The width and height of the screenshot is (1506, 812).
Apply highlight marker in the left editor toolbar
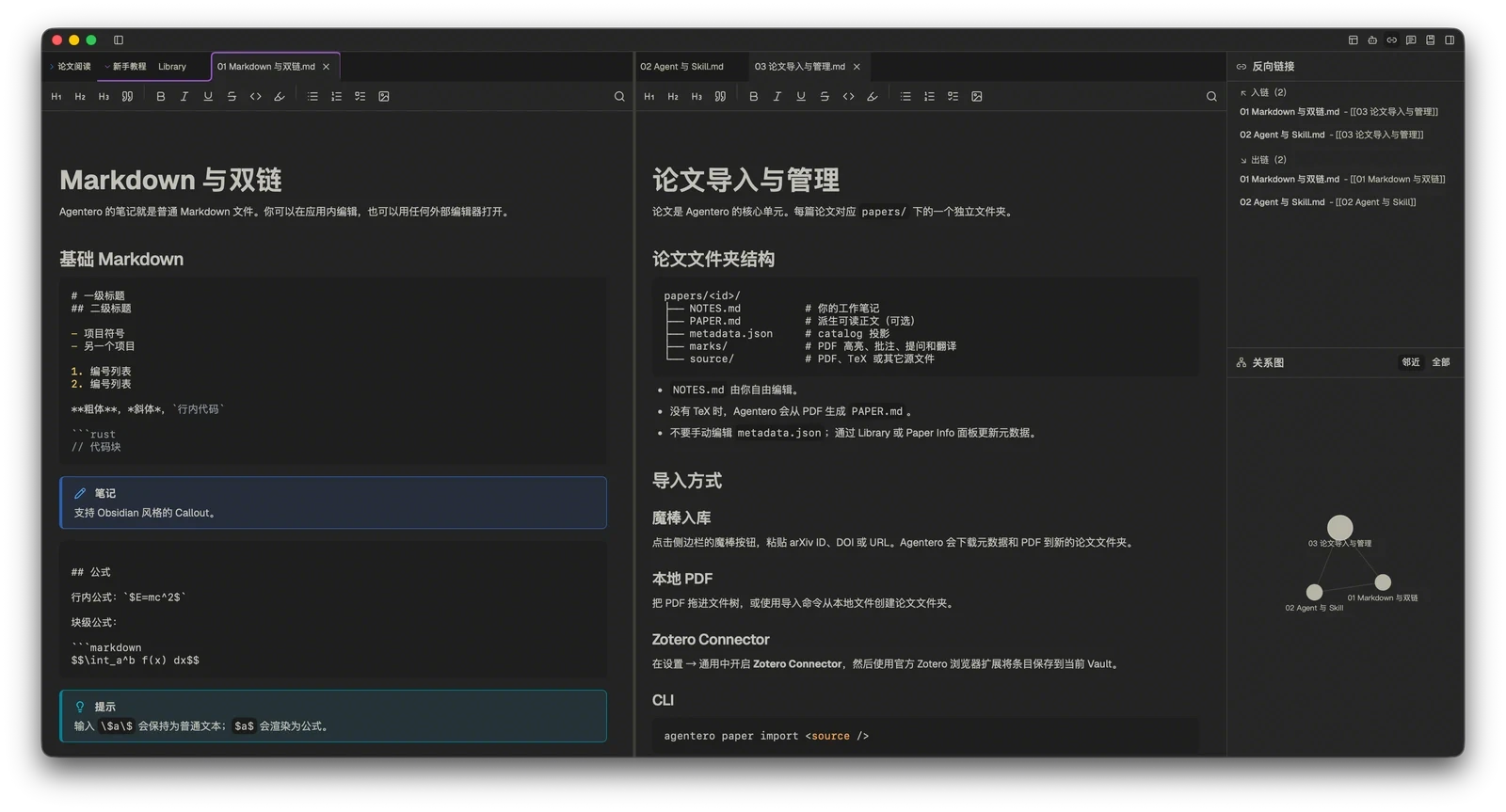(280, 96)
